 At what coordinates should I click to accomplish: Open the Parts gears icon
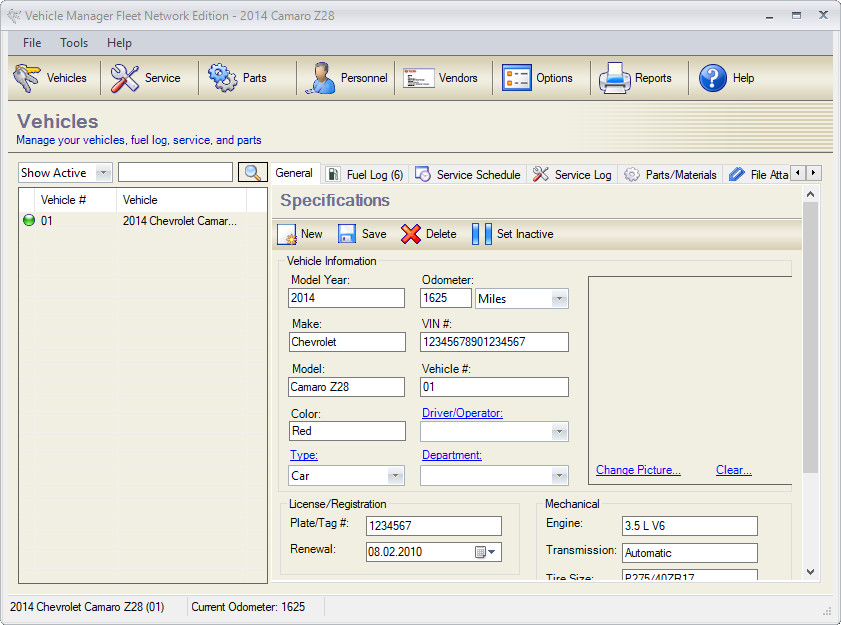pos(222,78)
